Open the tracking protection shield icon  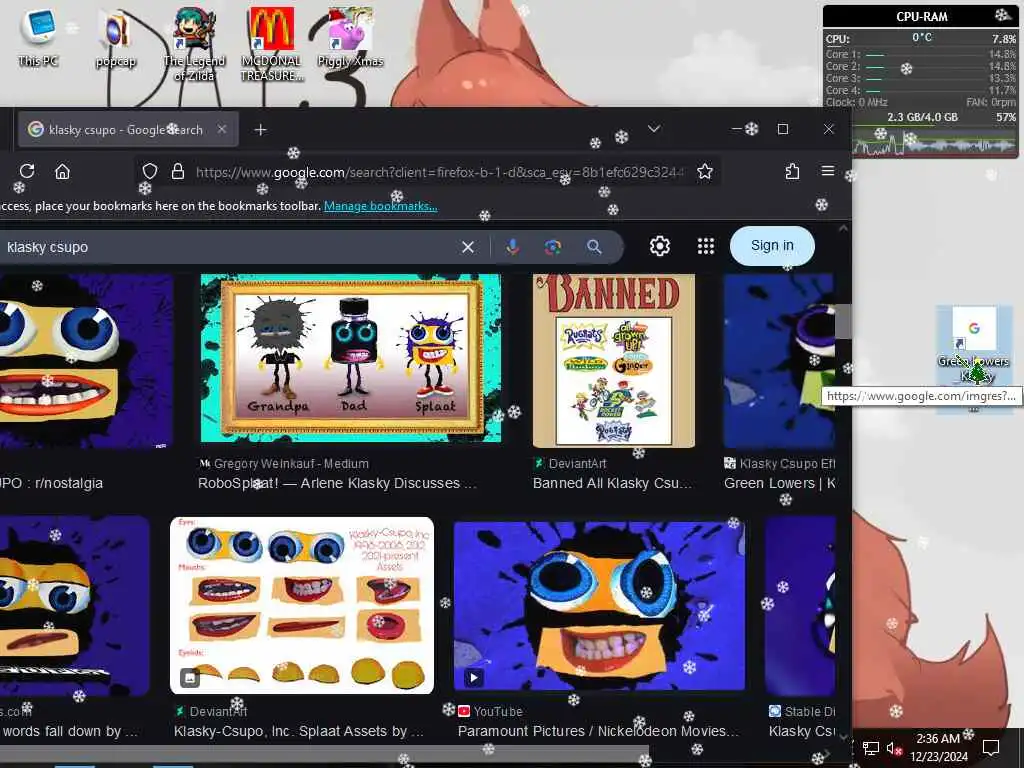tap(150, 171)
